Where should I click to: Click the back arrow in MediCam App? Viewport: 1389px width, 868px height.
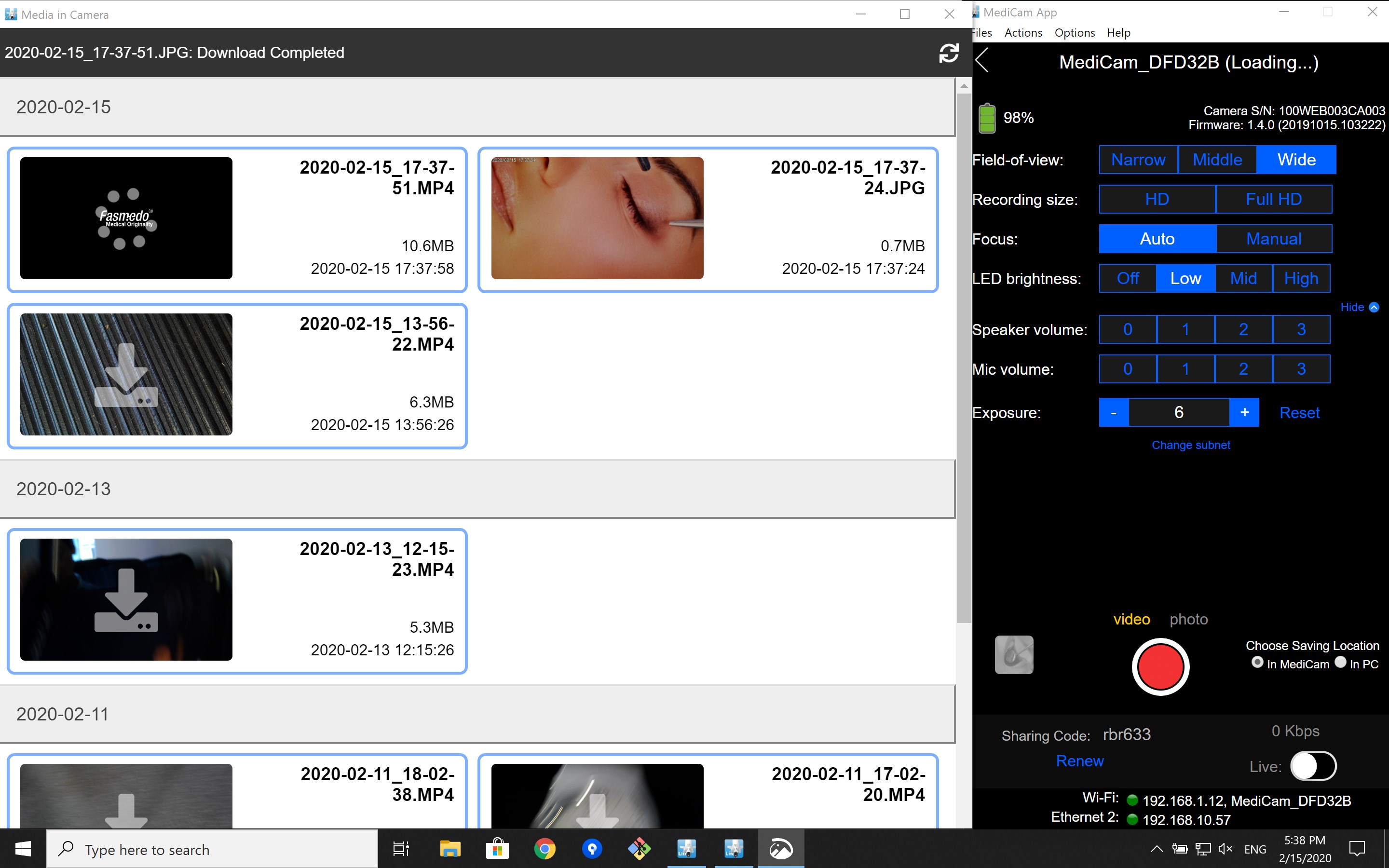[x=982, y=61]
